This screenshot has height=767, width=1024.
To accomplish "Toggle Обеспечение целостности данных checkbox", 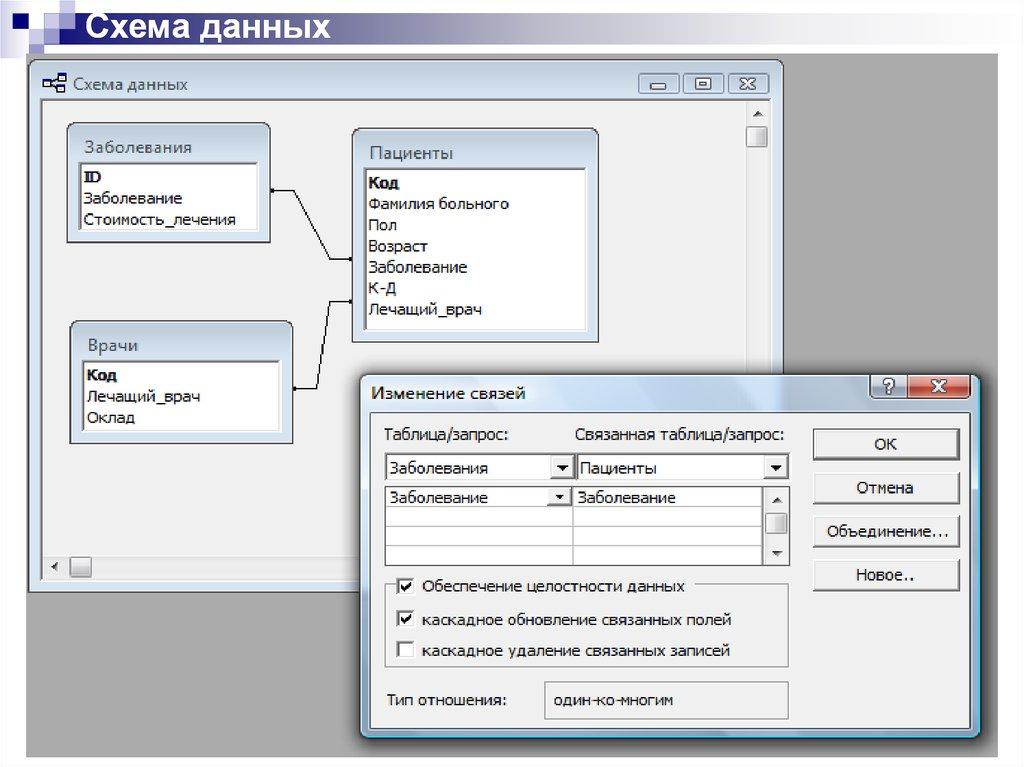I will (406, 587).
